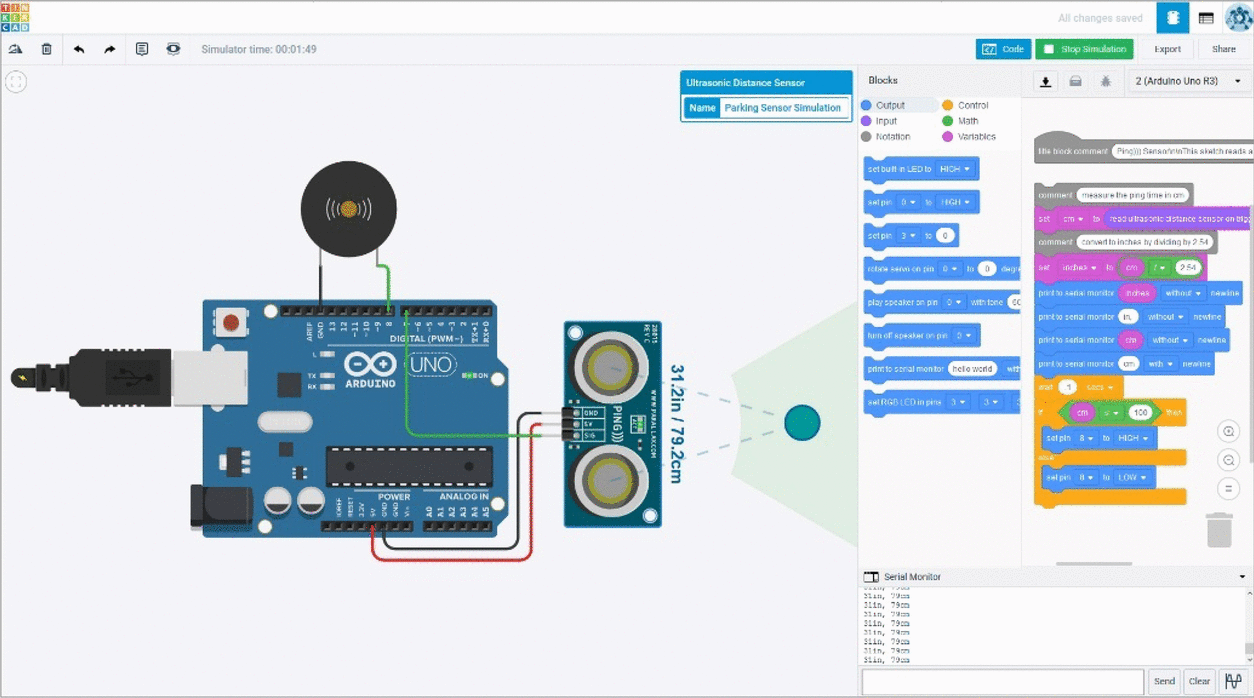Click the 'All changes saved' status text

(1100, 18)
